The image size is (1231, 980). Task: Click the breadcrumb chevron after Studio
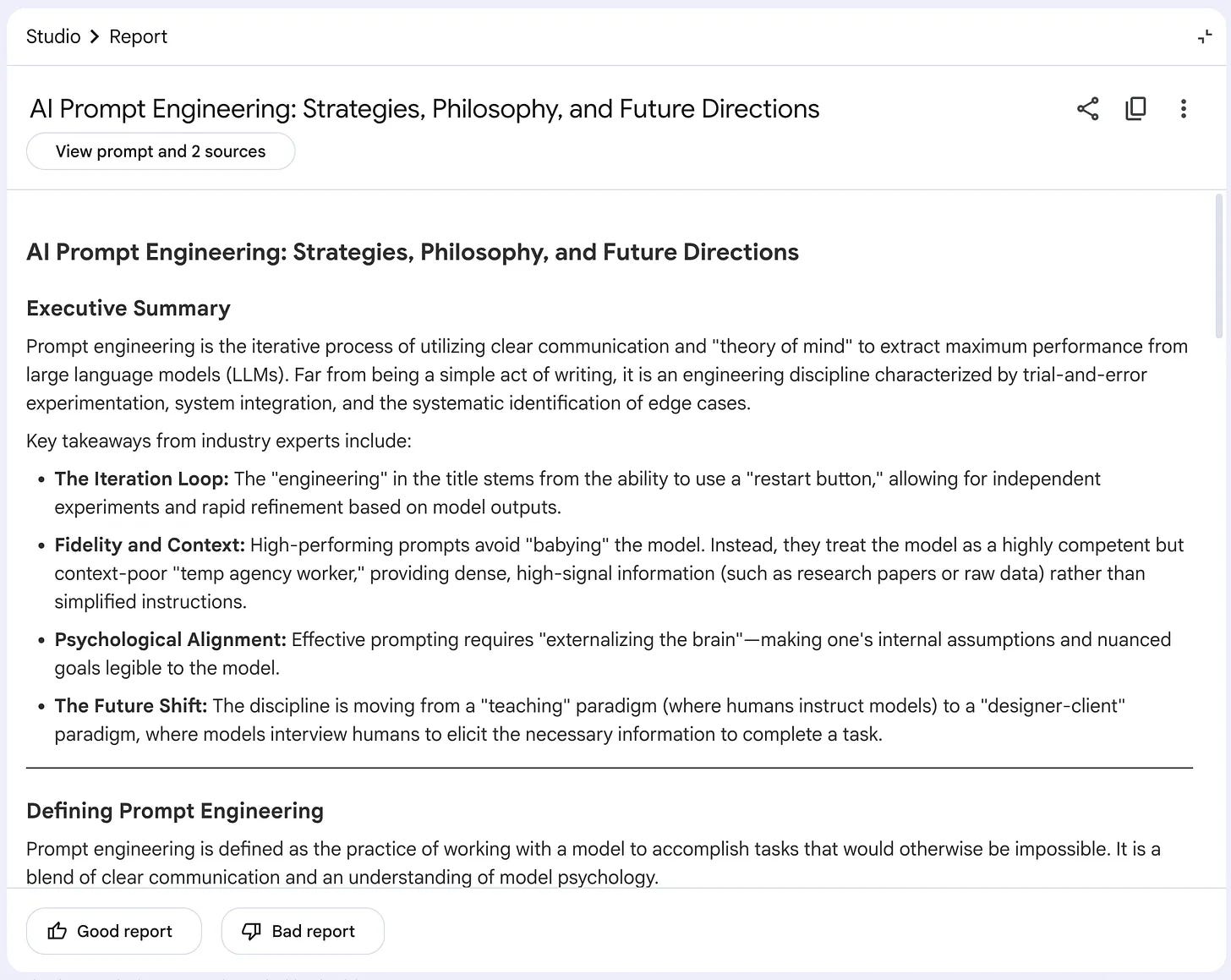[95, 36]
